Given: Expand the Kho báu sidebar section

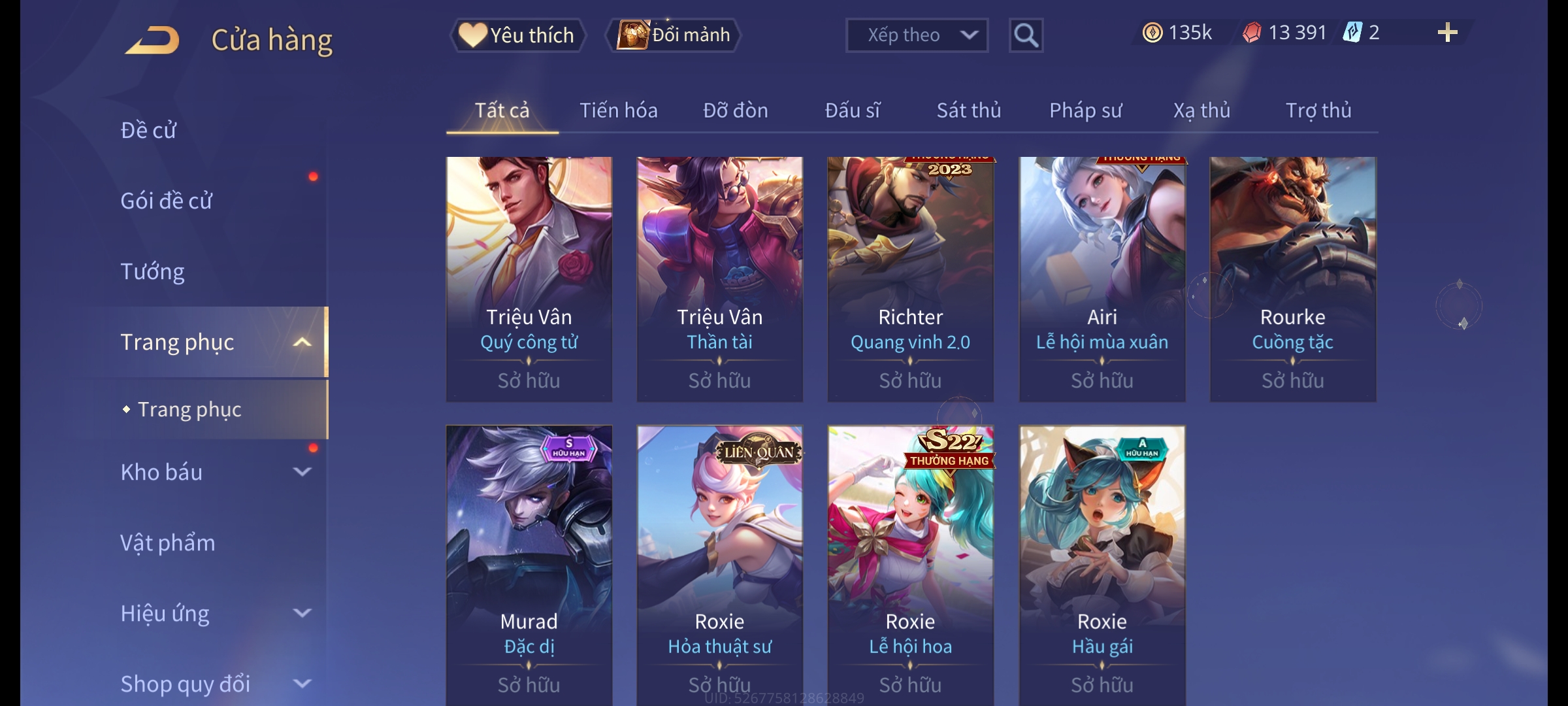Looking at the screenshot, I should 302,472.
